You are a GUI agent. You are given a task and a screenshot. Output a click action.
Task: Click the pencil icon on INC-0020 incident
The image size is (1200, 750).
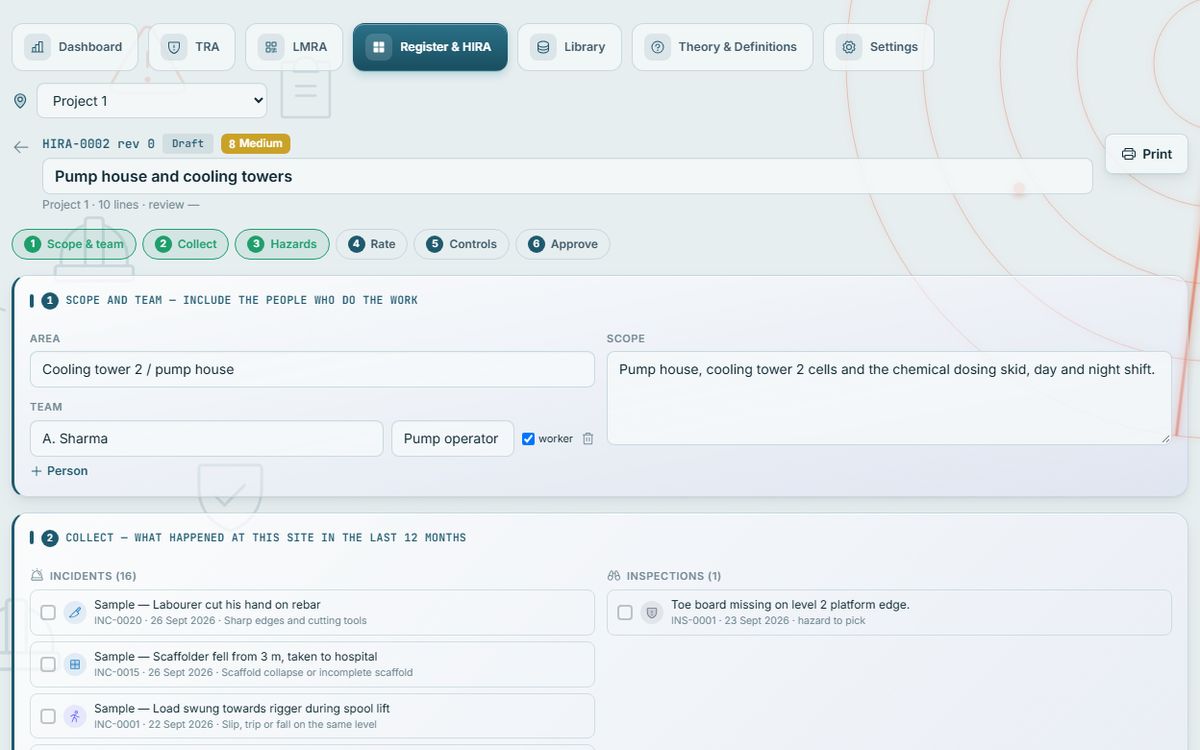(75, 612)
